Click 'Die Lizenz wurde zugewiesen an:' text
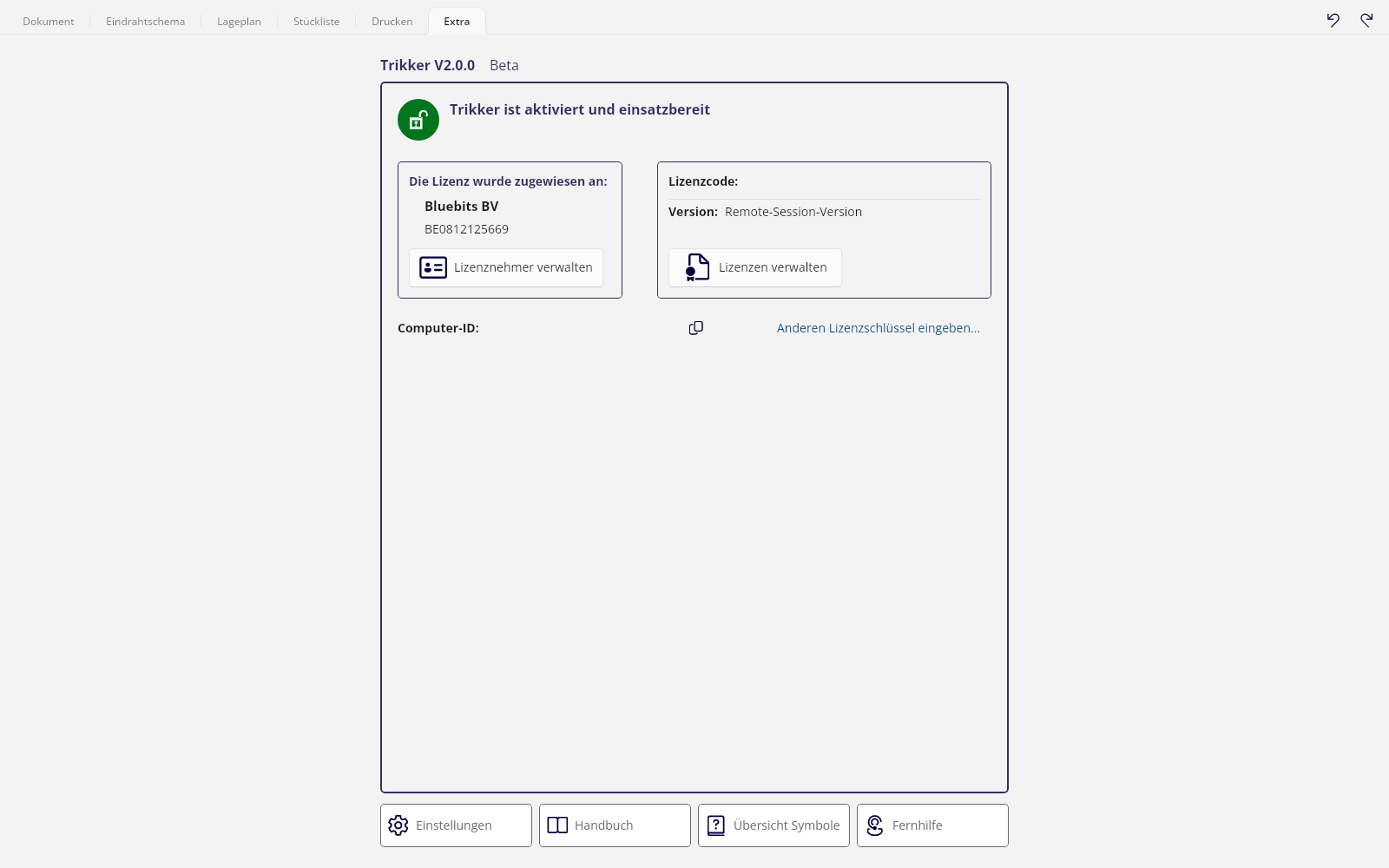Viewport: 1389px width, 868px height. coord(509,181)
